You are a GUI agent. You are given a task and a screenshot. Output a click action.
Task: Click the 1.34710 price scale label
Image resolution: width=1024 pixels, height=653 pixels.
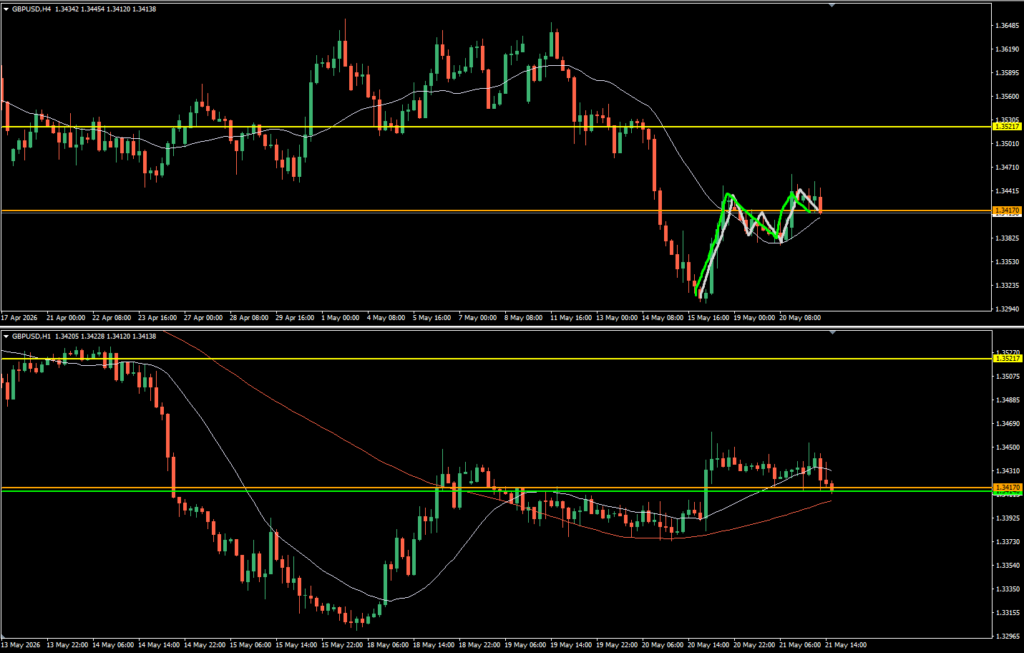click(1007, 167)
